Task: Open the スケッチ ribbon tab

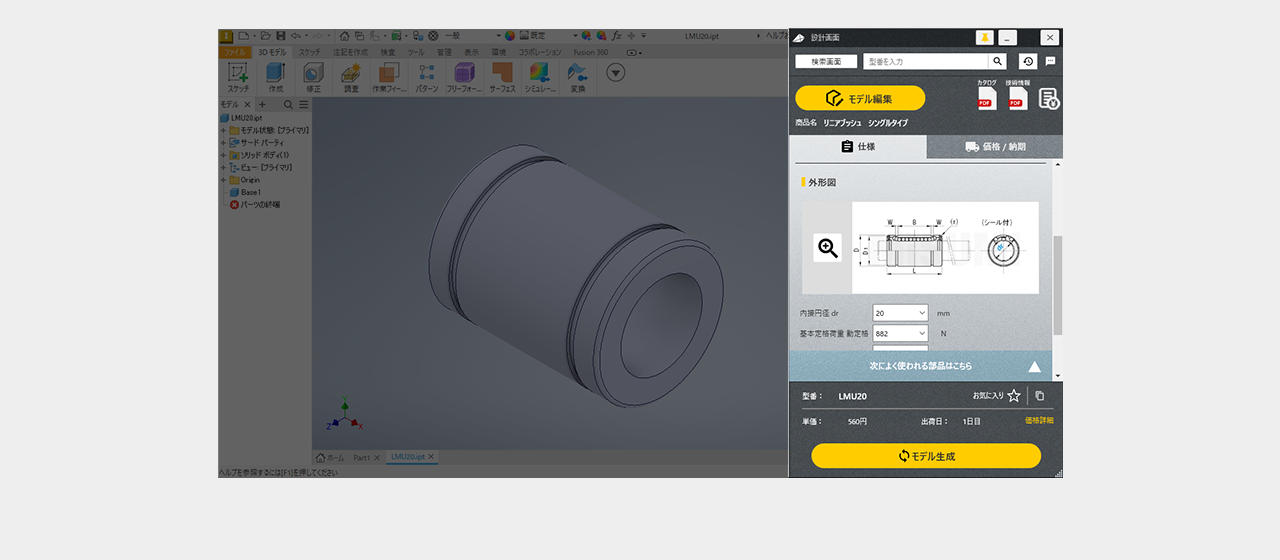Action: (310, 52)
